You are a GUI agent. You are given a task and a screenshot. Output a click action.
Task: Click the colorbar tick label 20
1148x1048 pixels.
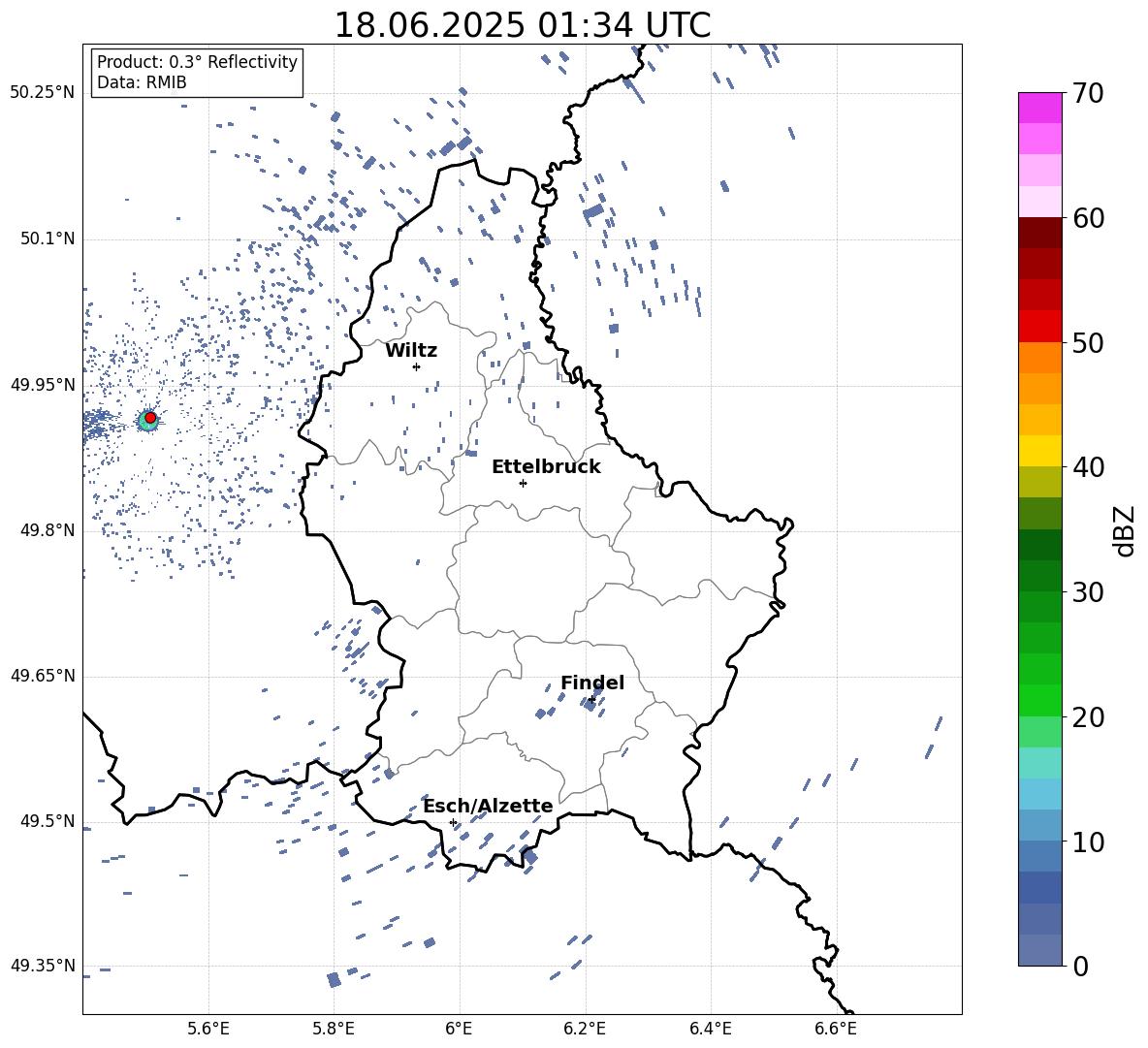1088,716
